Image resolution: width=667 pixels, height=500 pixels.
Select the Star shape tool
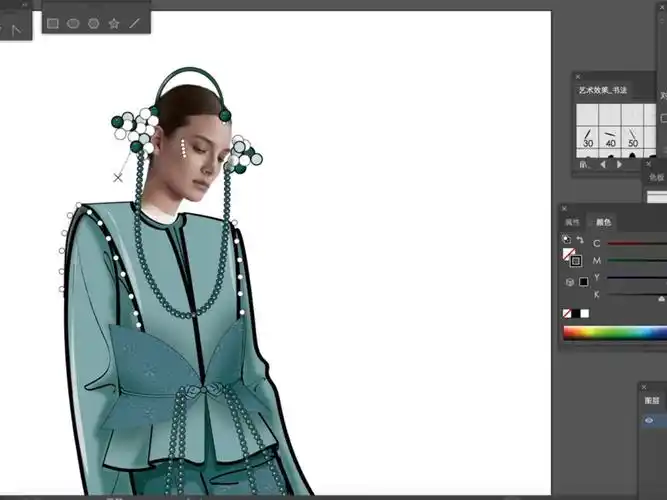pos(114,23)
